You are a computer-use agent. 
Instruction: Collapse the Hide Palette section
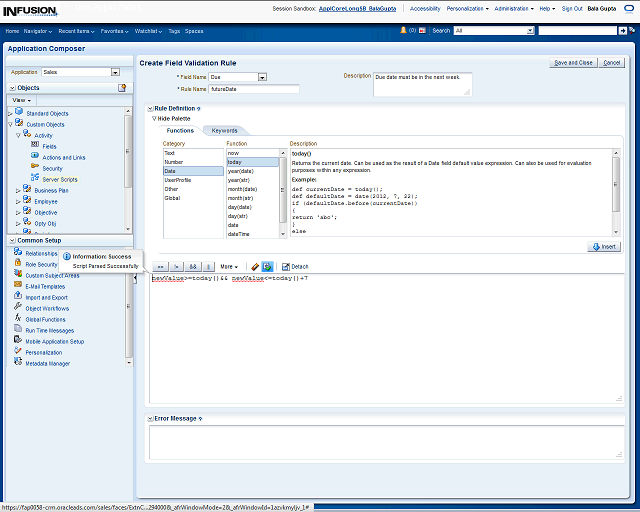[x=155, y=118]
